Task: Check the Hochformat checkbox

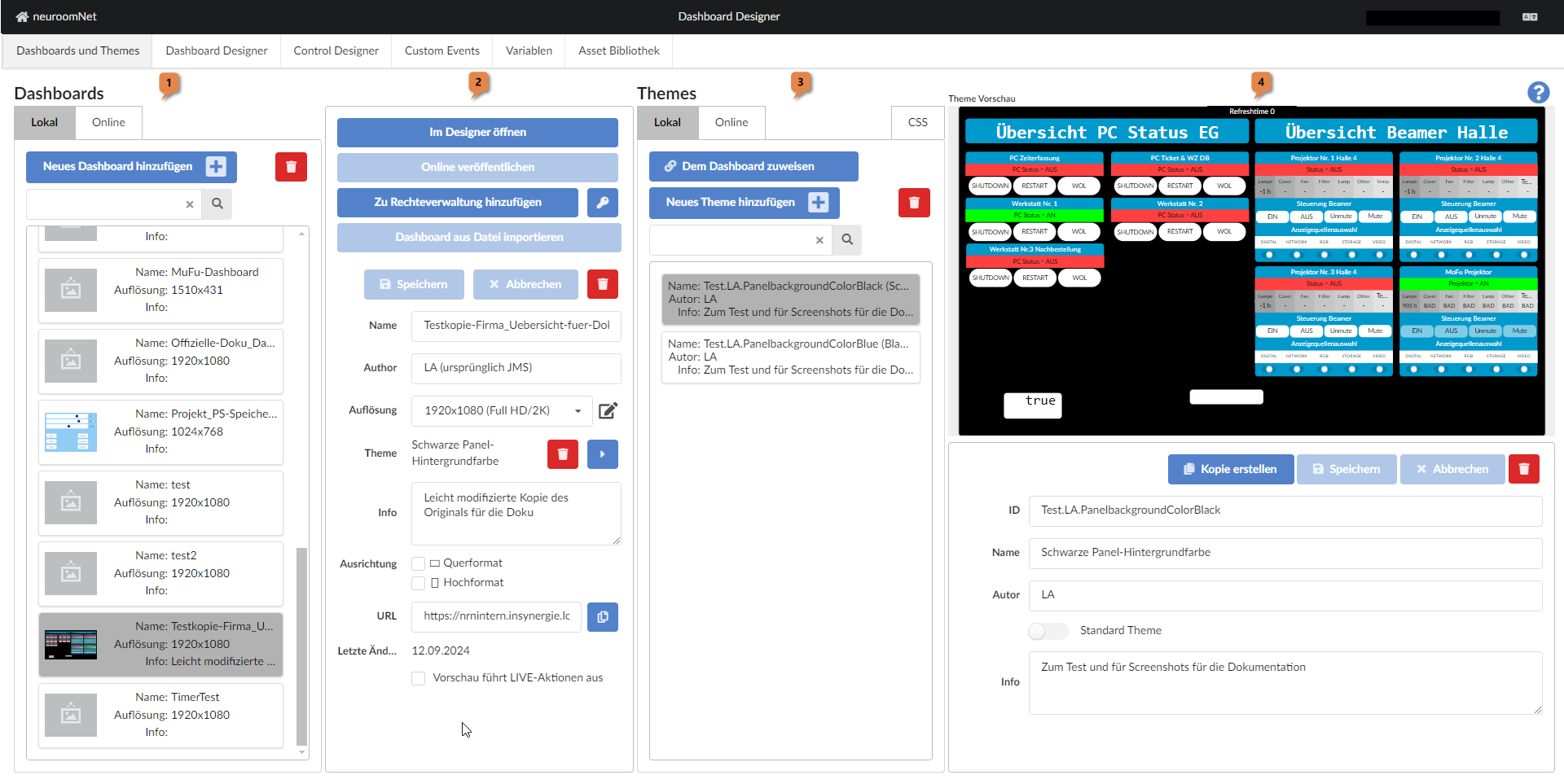Action: point(418,582)
